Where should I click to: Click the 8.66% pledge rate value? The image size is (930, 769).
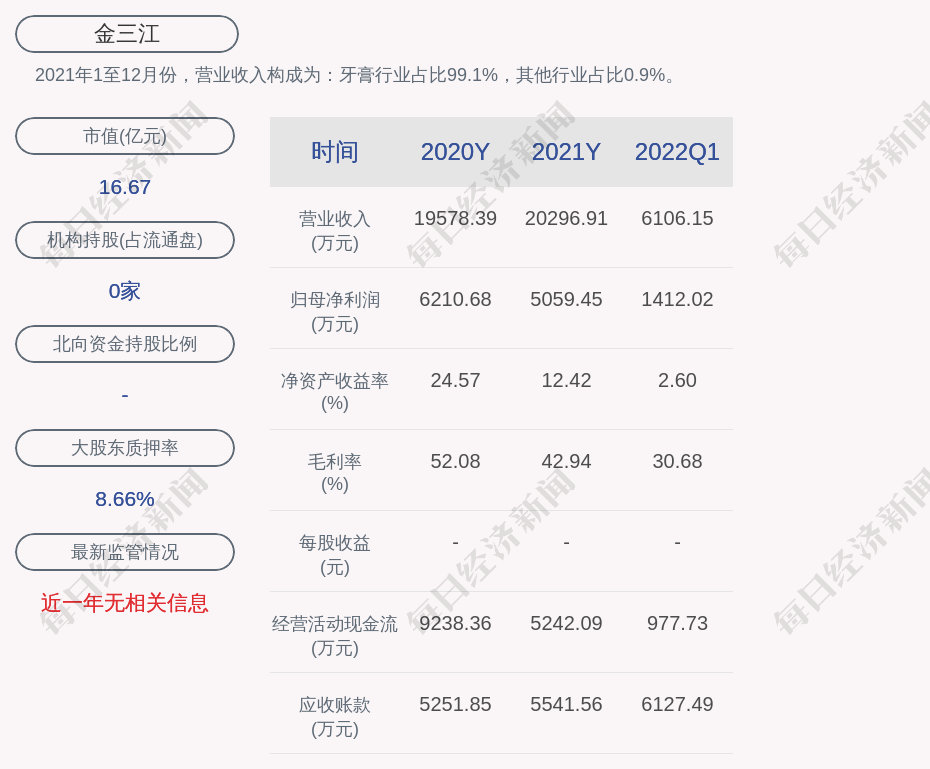point(125,499)
